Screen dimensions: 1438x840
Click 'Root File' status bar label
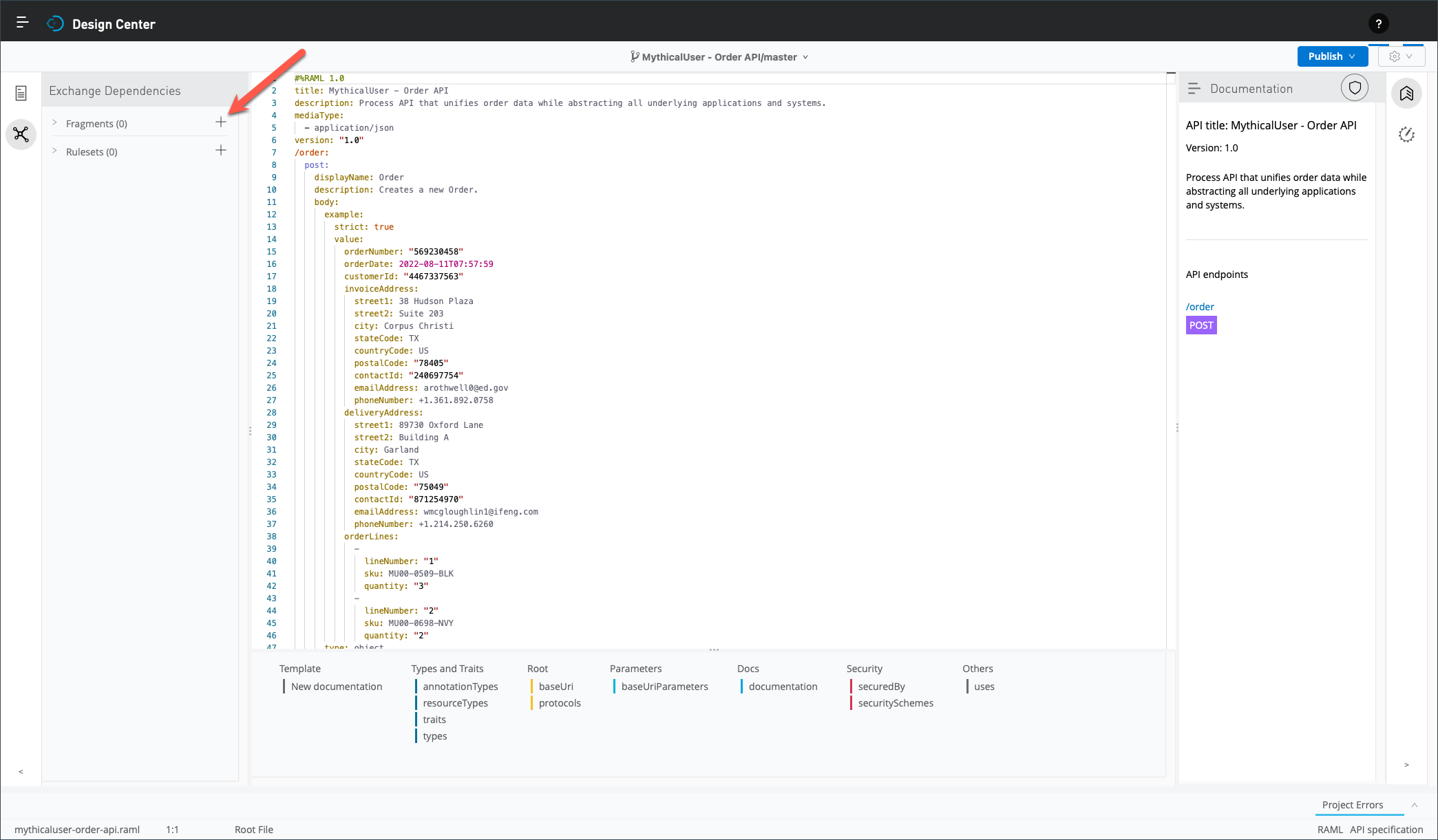tap(254, 830)
